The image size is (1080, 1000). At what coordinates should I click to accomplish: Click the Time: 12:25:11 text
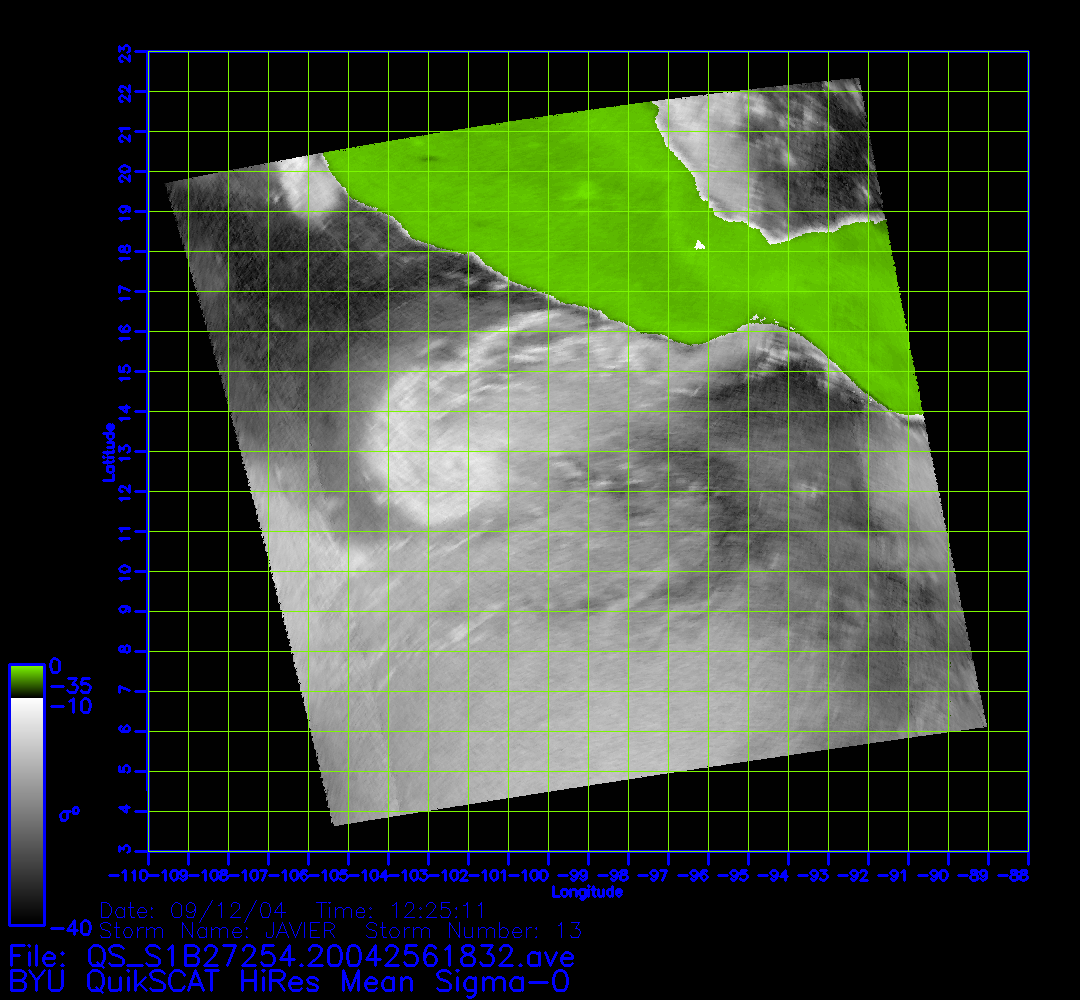coord(400,911)
